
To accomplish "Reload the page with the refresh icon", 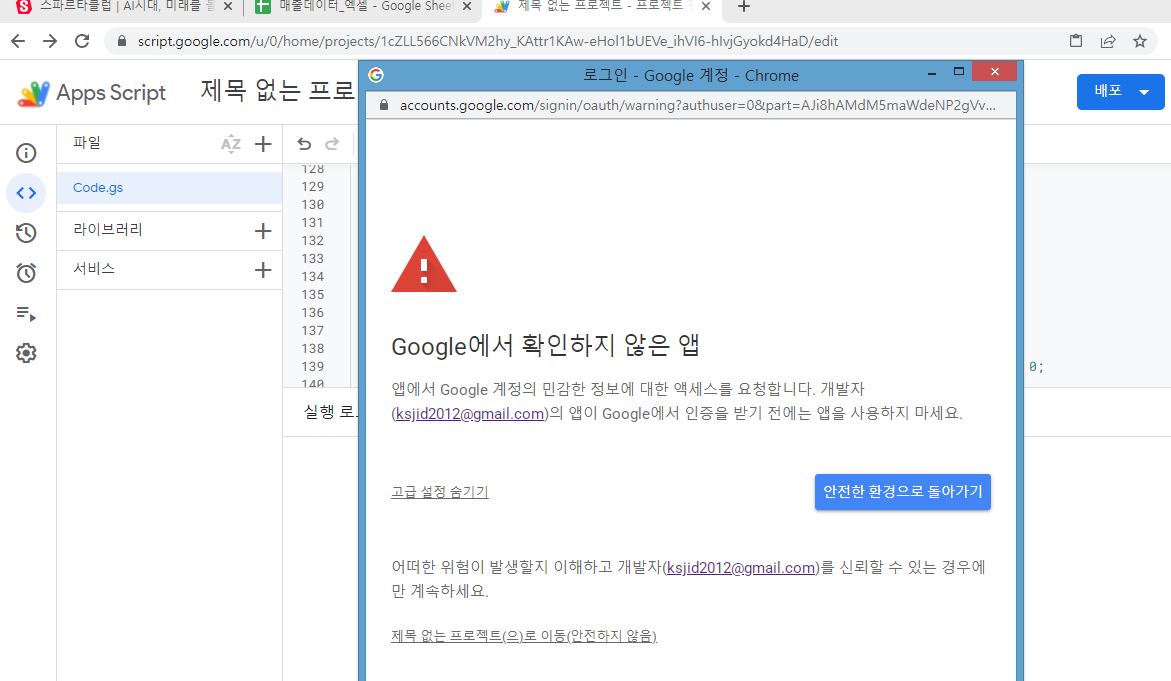I will pyautogui.click(x=82, y=41).
